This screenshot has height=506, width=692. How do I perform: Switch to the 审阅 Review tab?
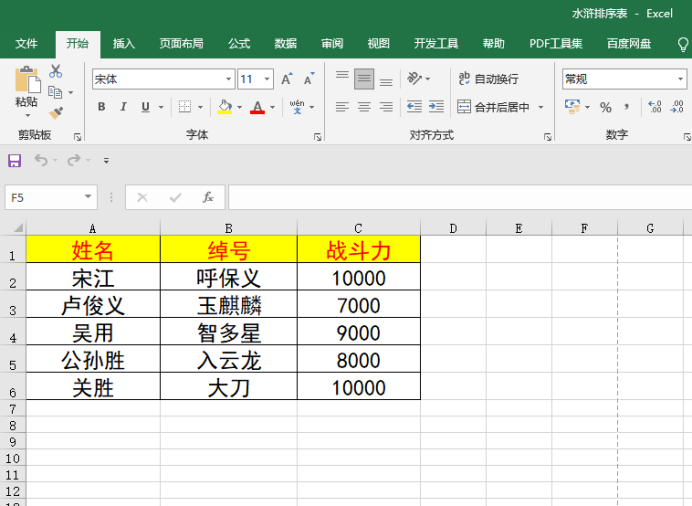coord(332,44)
